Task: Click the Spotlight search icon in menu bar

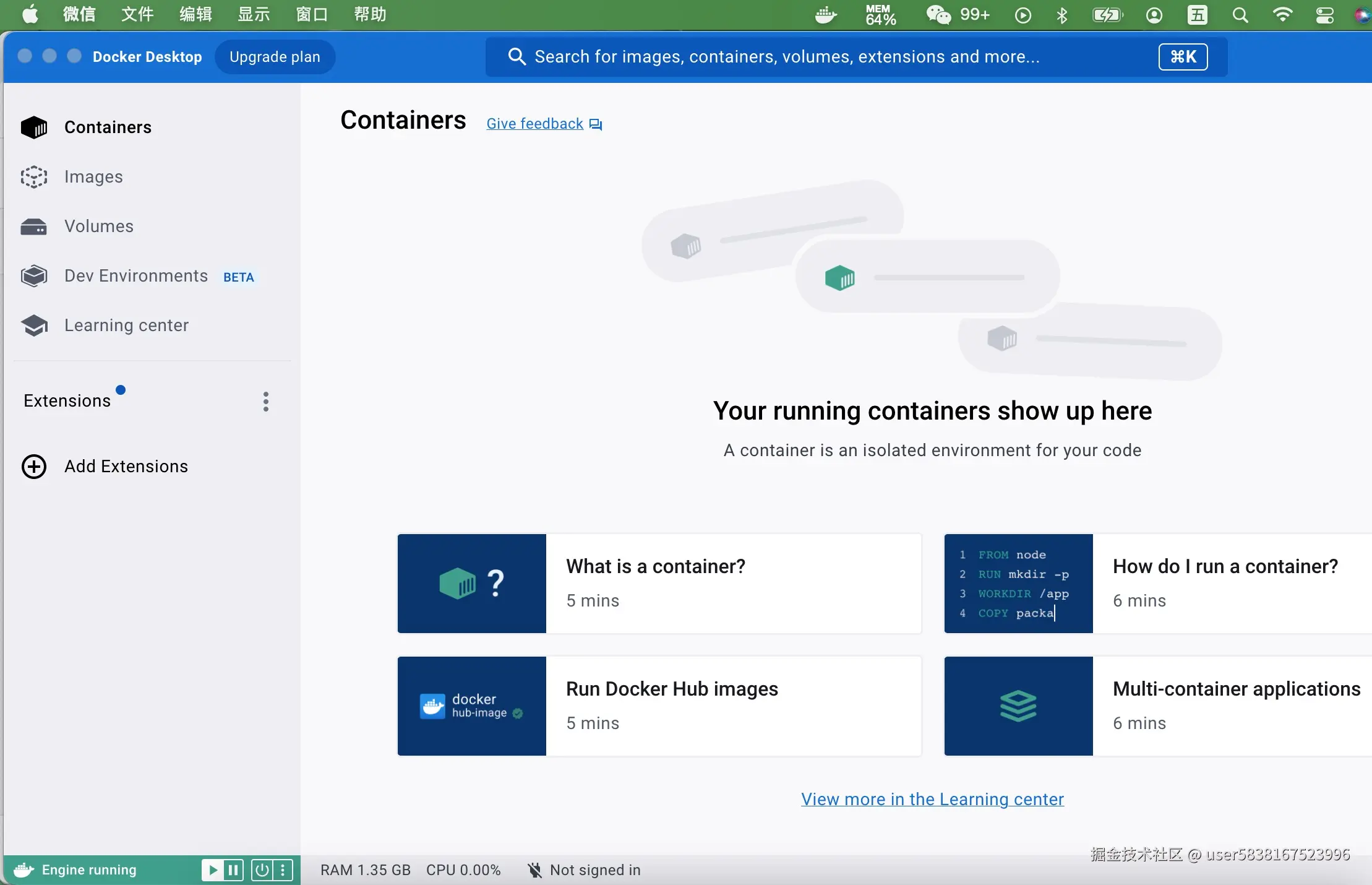Action: click(x=1240, y=15)
